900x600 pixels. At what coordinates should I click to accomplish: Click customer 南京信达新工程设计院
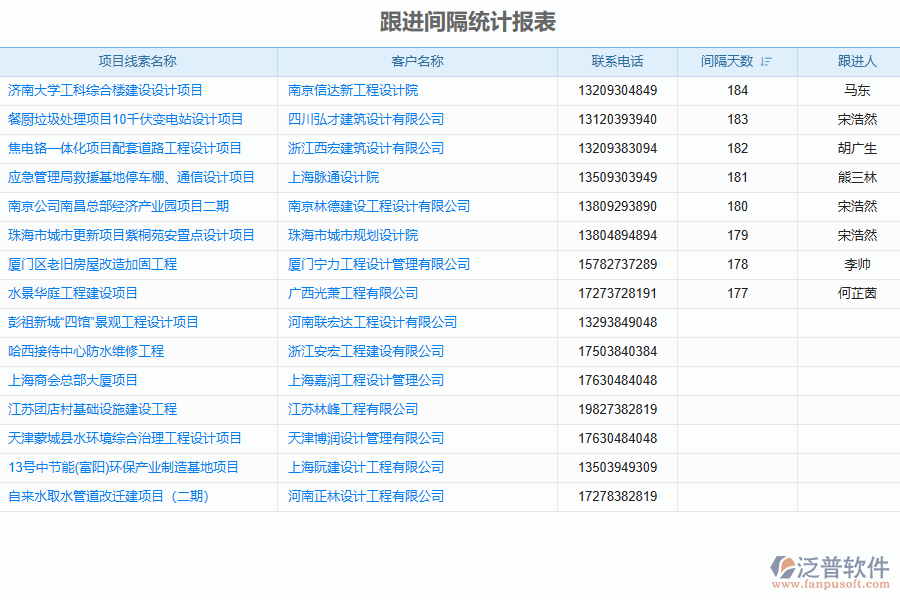coord(353,91)
